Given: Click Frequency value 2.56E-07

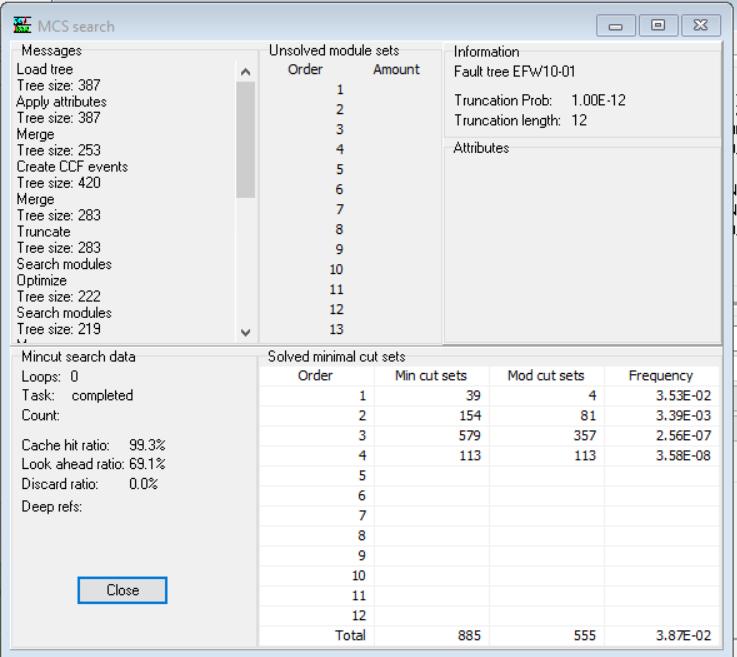Looking at the screenshot, I should click(x=683, y=436).
